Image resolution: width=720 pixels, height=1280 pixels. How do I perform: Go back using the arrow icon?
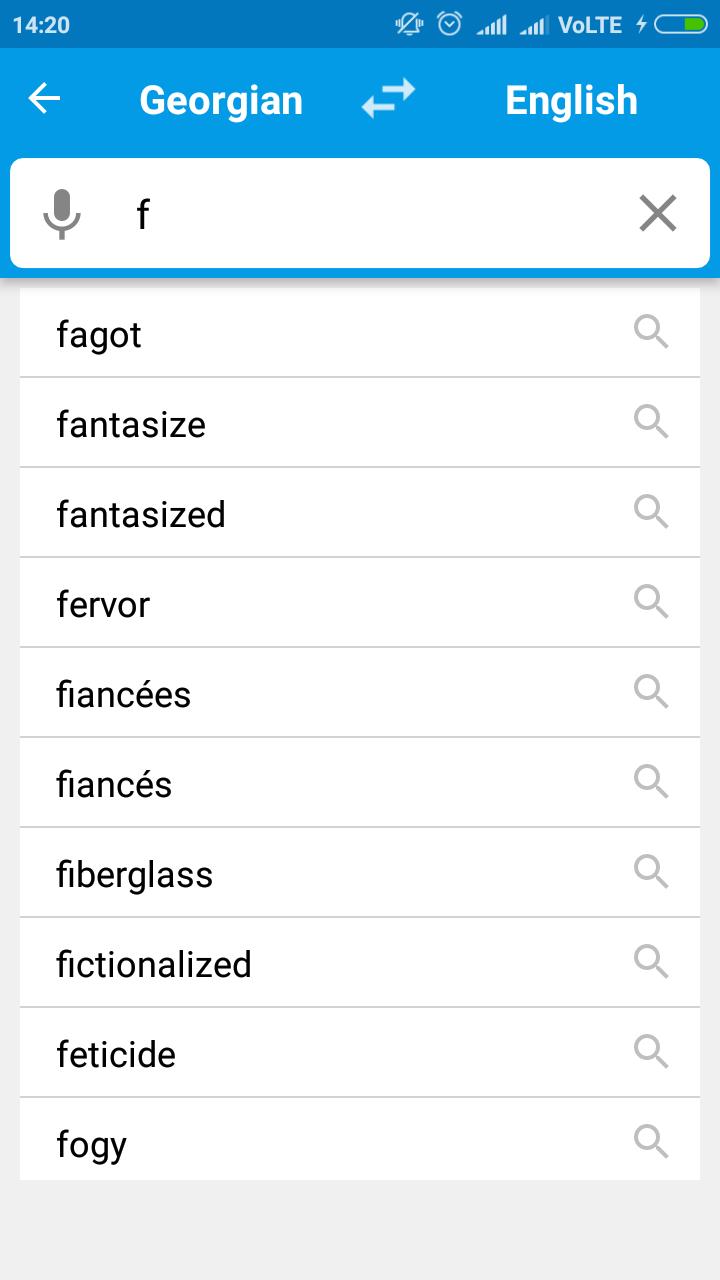tap(44, 98)
